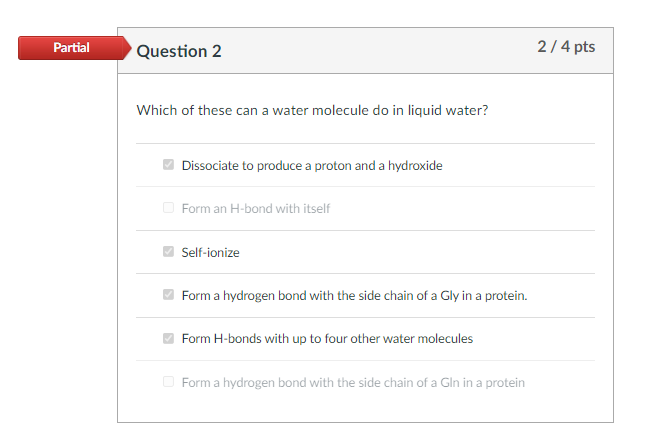Click the 'Form H-bonds with up to four' label
The width and height of the screenshot is (661, 448).
[x=327, y=338]
